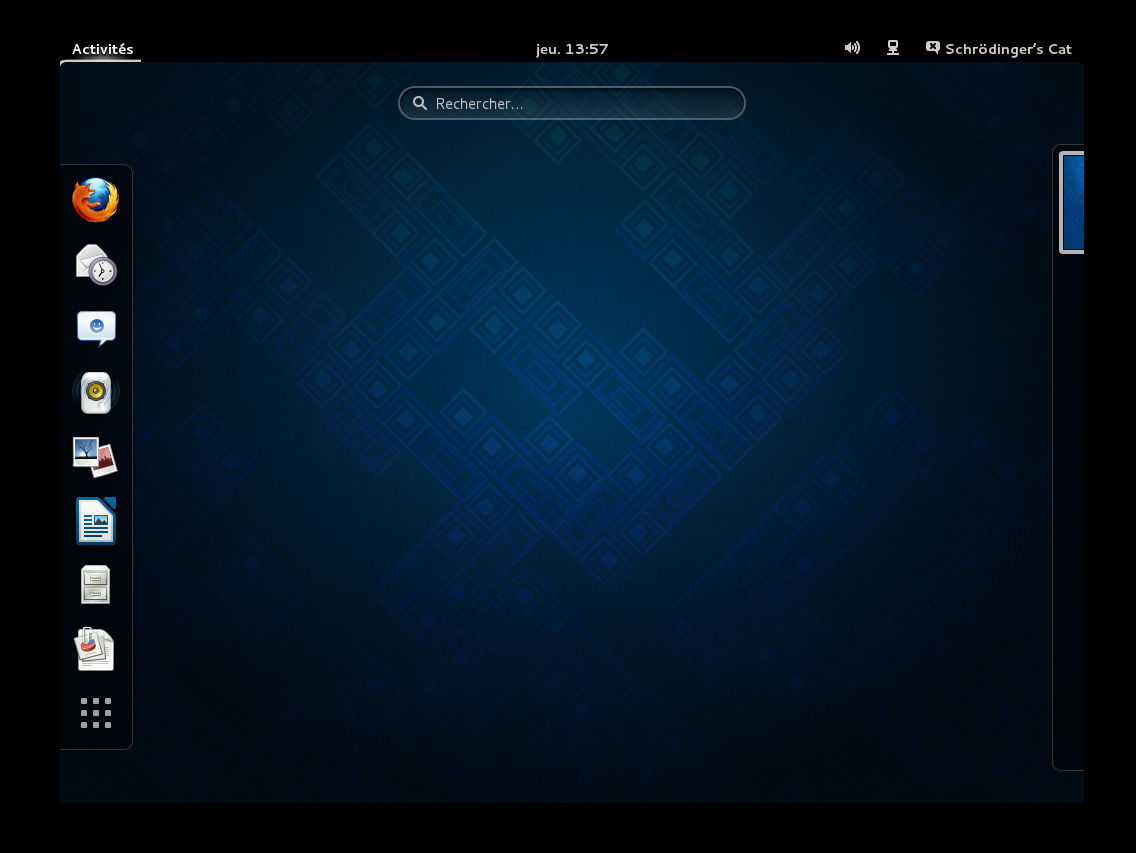Open the Schrödinger's Cat user menu
This screenshot has height=853, width=1136.
click(x=1007, y=49)
